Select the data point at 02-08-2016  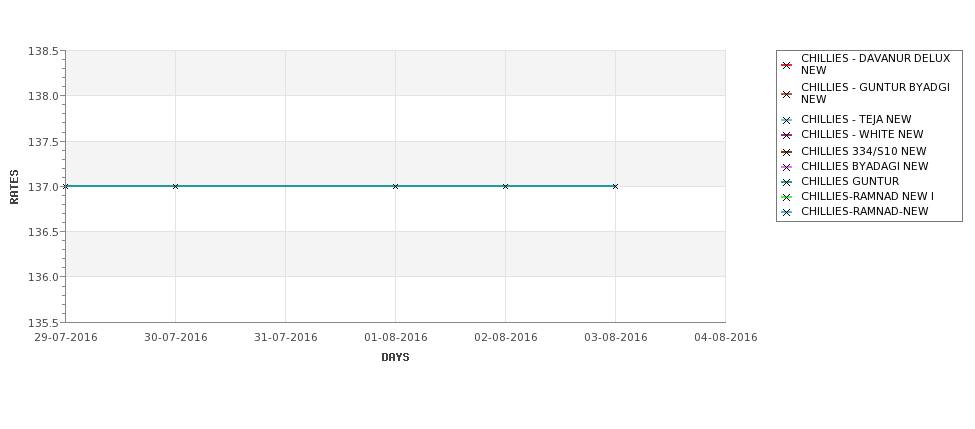[x=506, y=186]
